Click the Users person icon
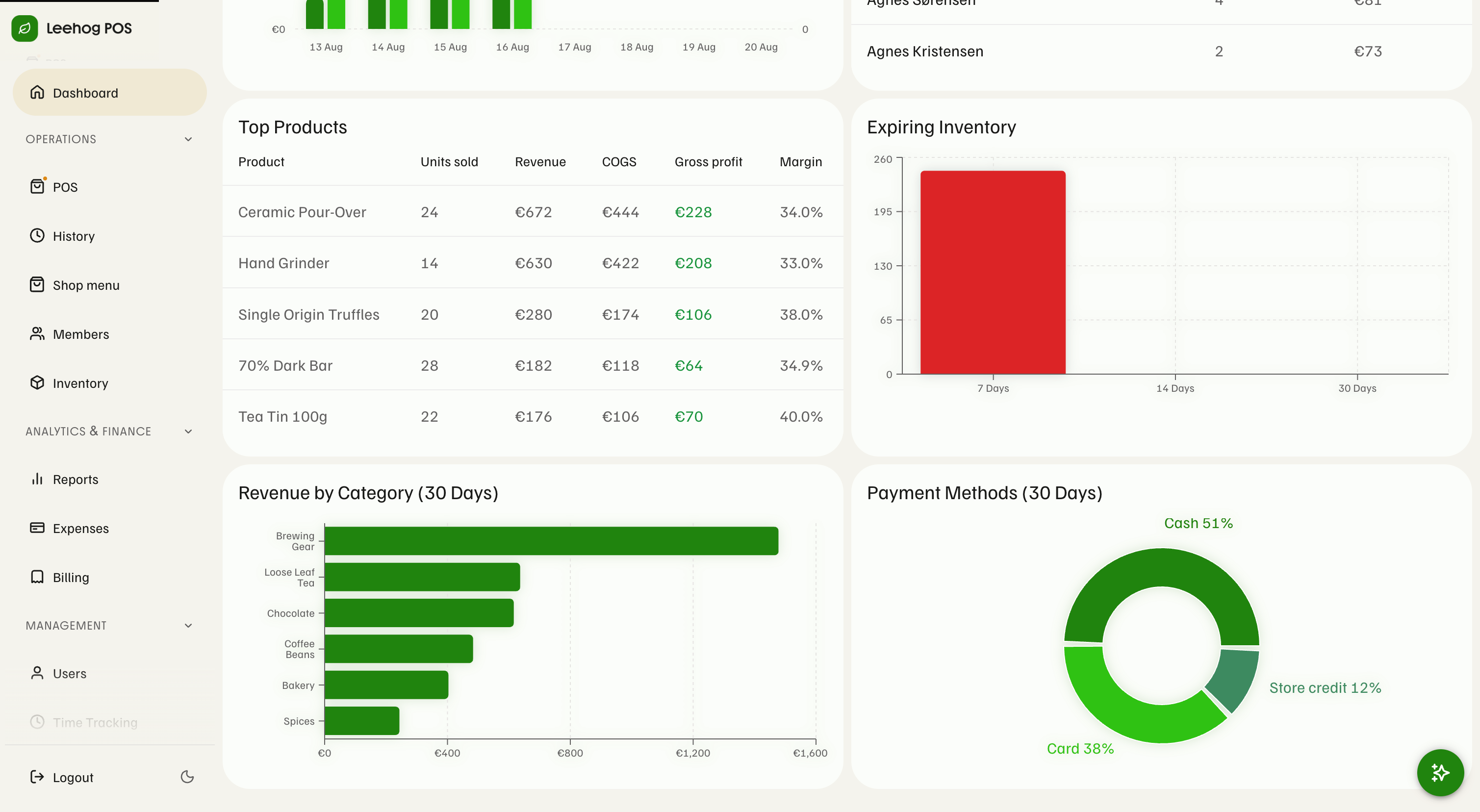Image resolution: width=1480 pixels, height=812 pixels. click(x=37, y=672)
